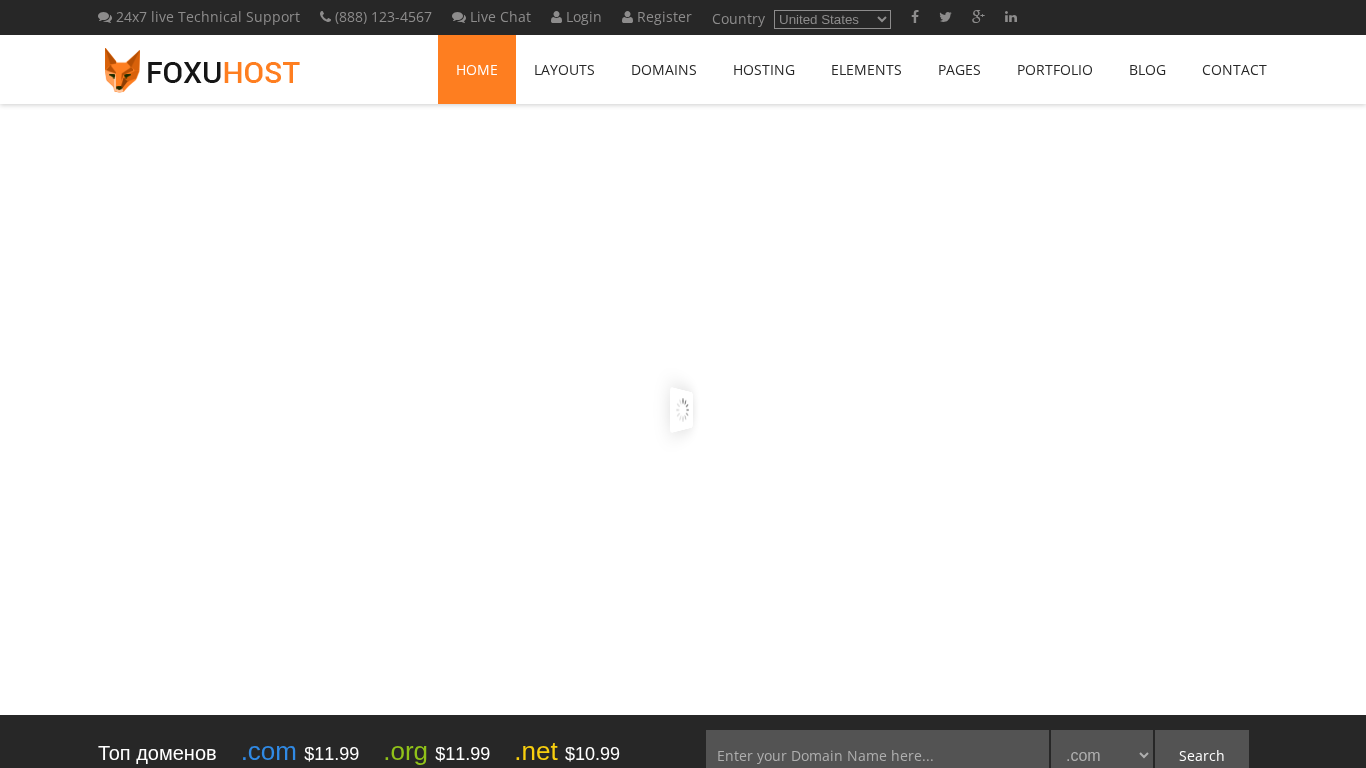This screenshot has height=768, width=1366.
Task: Open Twitter social icon in top bar
Action: tap(945, 17)
